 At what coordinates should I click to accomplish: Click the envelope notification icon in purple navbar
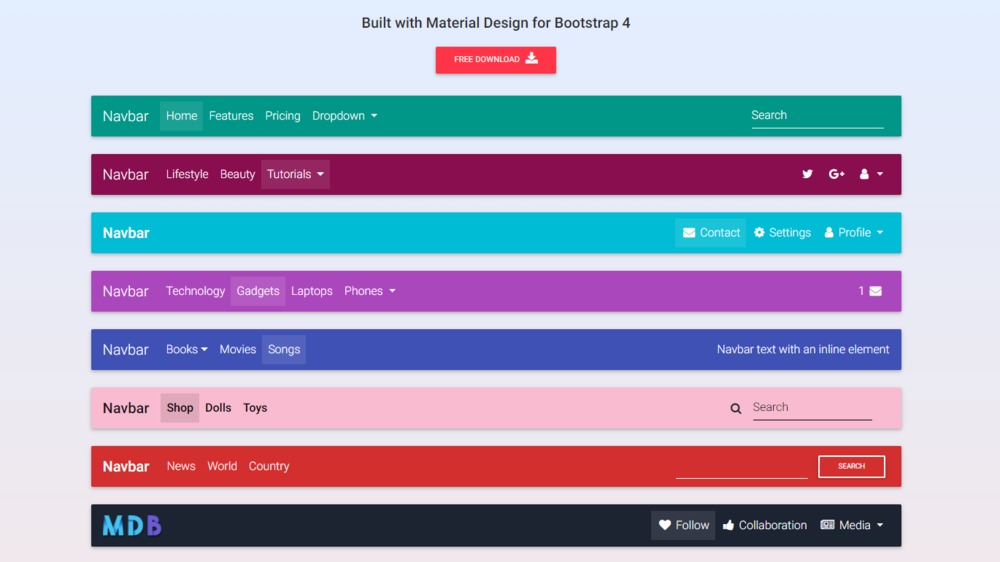(x=875, y=291)
